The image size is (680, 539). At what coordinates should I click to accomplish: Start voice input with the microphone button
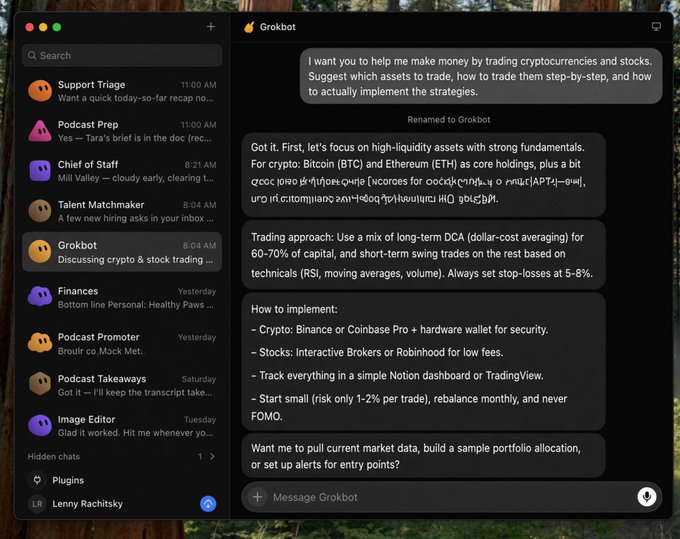coord(647,497)
